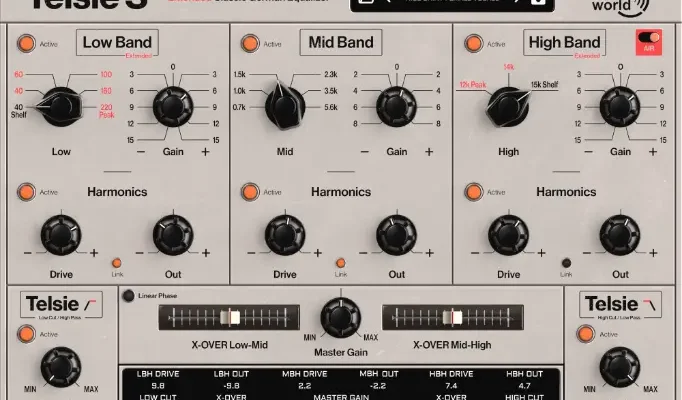Disable the Mid Band Active light
This screenshot has height=400, width=682.
point(249,44)
